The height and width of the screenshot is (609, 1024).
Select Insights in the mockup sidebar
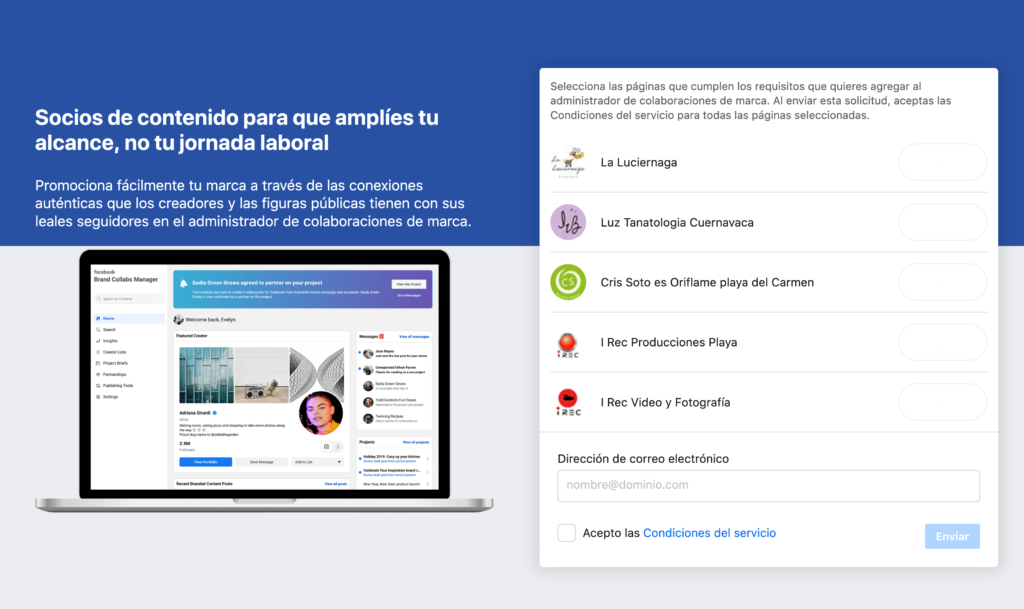coord(110,341)
